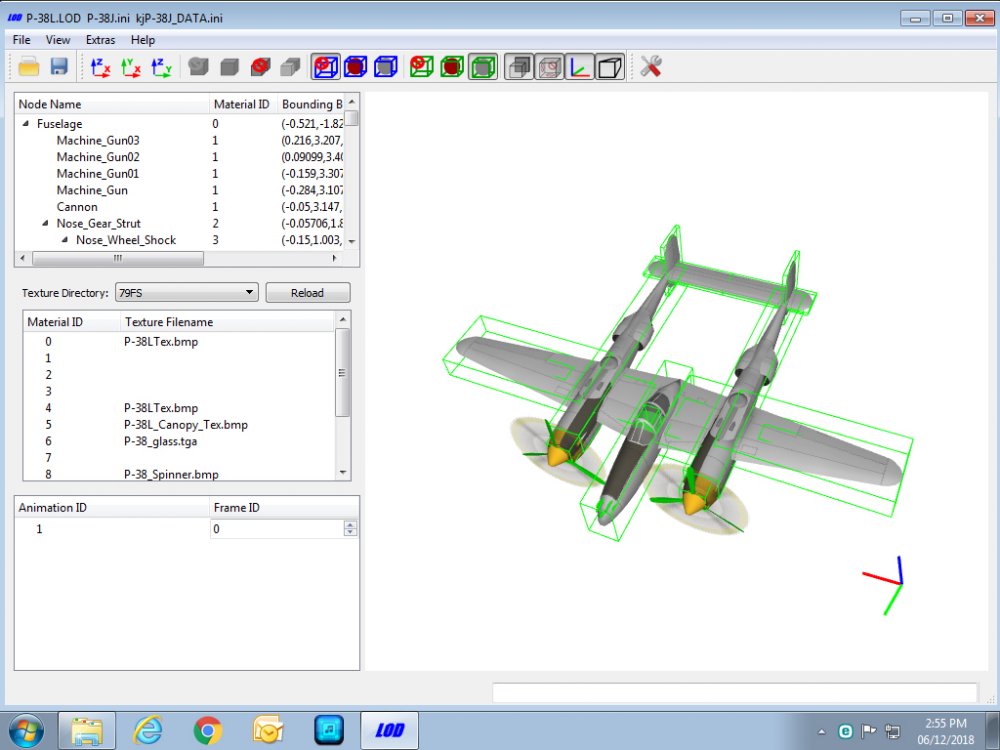Screen dimensions: 1000x750
Task: Click the gray cube with red prohibited sign
Action: tap(260, 66)
